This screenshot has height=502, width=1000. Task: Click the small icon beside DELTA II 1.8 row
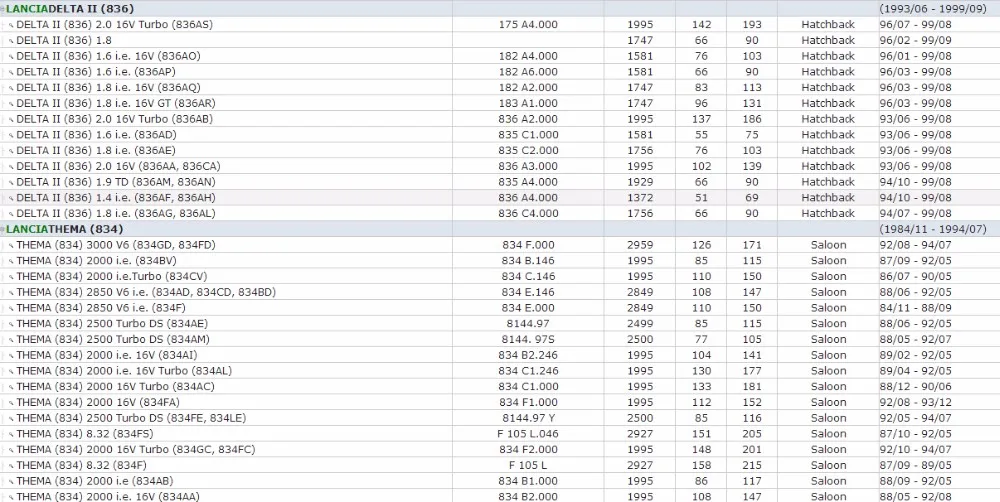(x=11, y=41)
